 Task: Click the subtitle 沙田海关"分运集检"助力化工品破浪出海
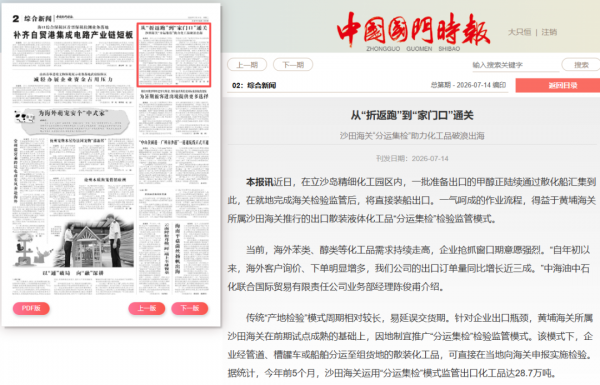coord(412,136)
